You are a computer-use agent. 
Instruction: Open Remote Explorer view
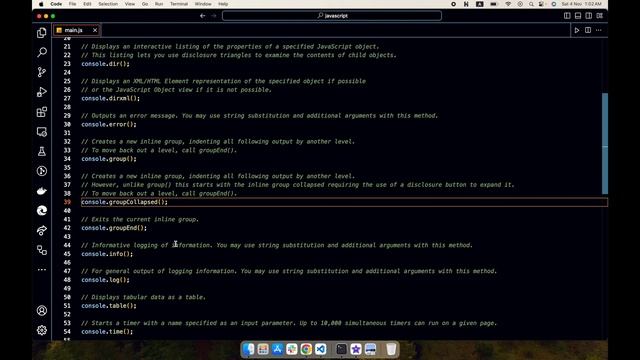[42, 131]
